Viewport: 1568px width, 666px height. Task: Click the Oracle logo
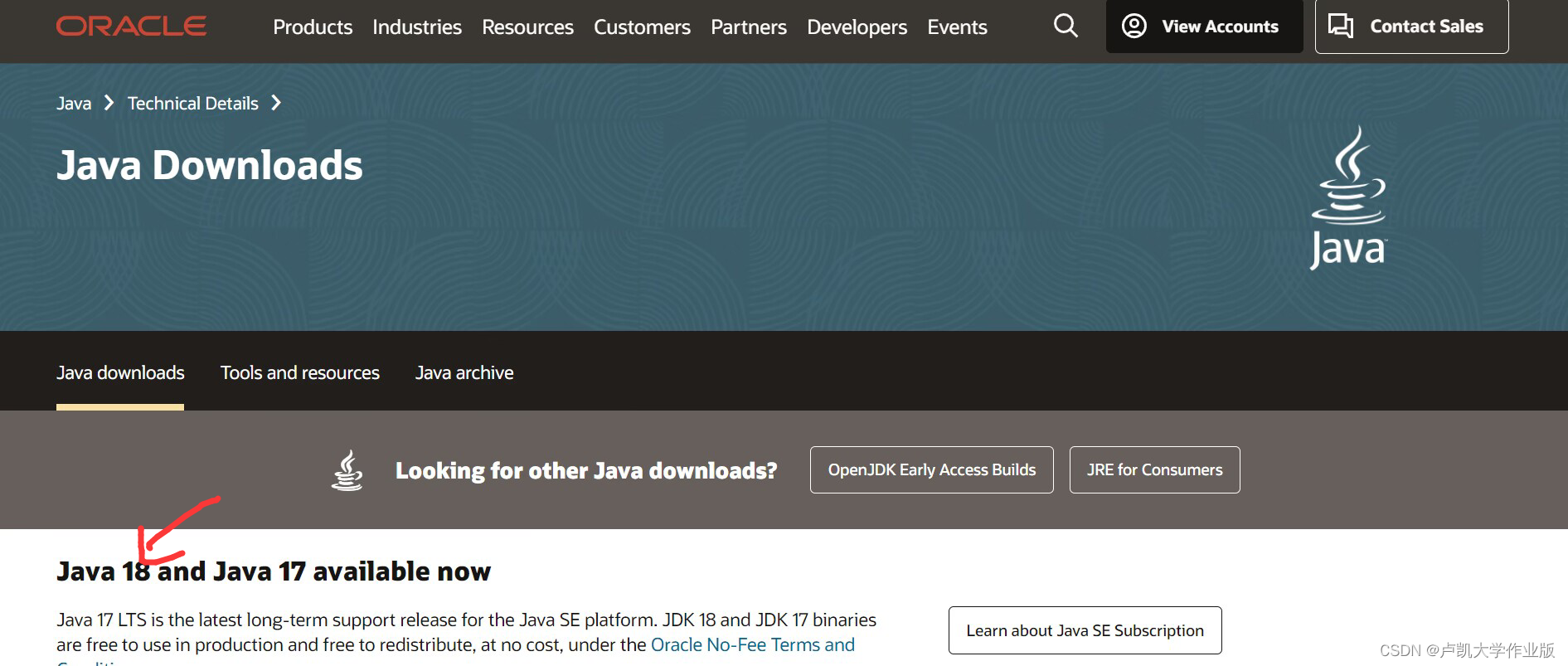(131, 27)
